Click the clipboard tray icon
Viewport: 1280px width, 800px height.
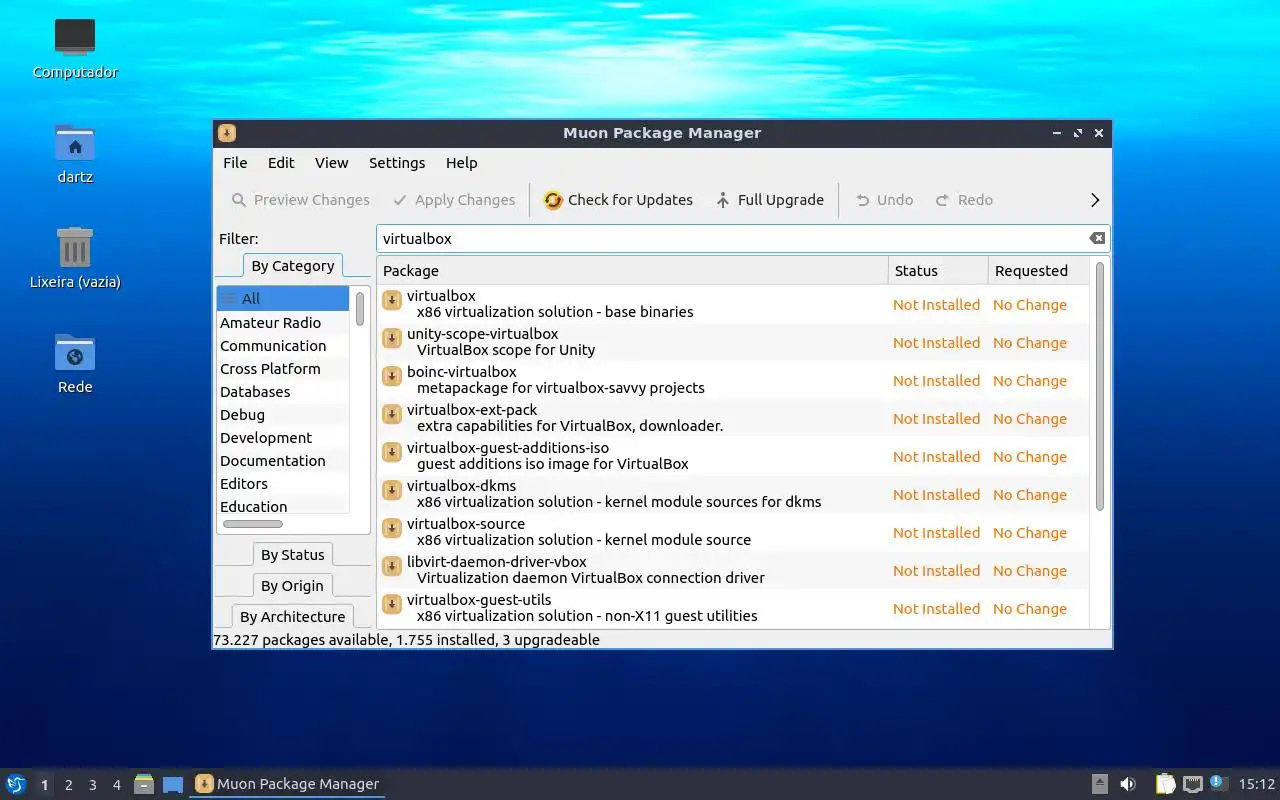pyautogui.click(x=1165, y=784)
